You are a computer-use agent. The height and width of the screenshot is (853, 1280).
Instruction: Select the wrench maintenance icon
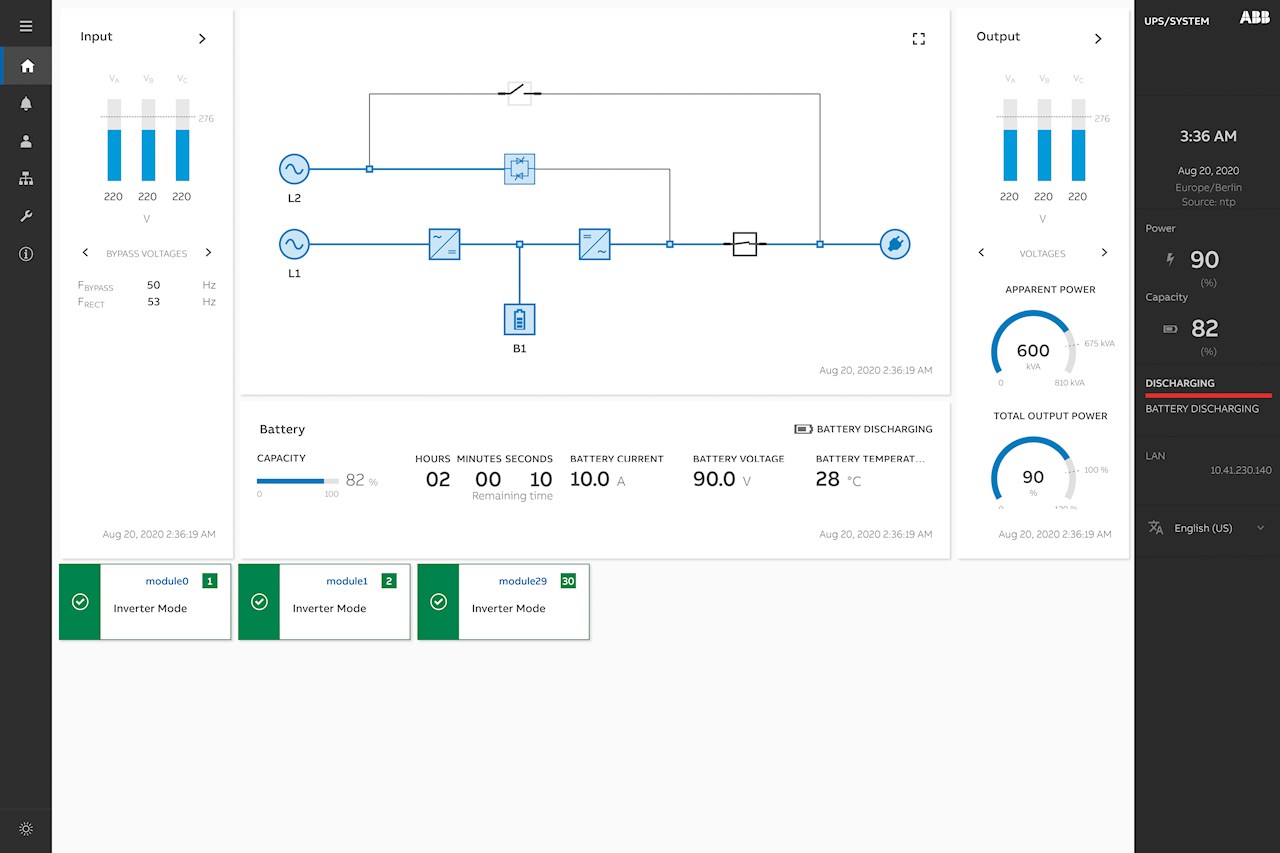tap(25, 216)
